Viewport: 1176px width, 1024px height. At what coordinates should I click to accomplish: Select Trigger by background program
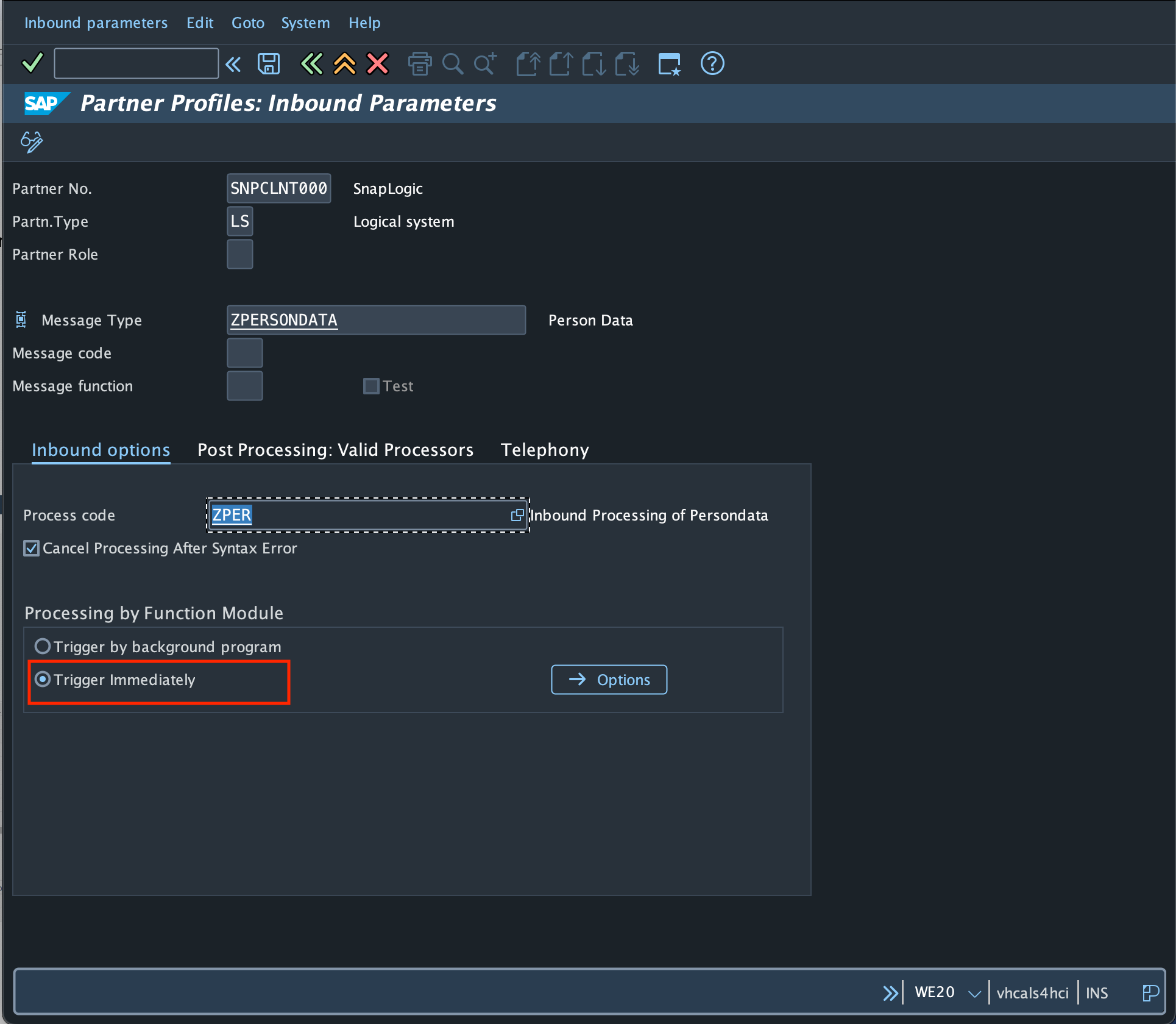tap(43, 646)
